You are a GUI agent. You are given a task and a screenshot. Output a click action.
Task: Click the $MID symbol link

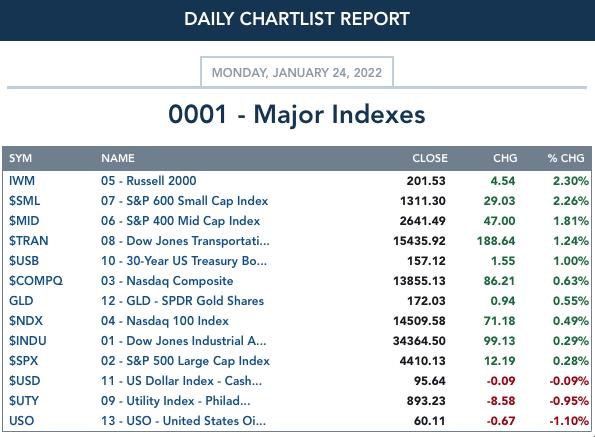click(x=24, y=221)
